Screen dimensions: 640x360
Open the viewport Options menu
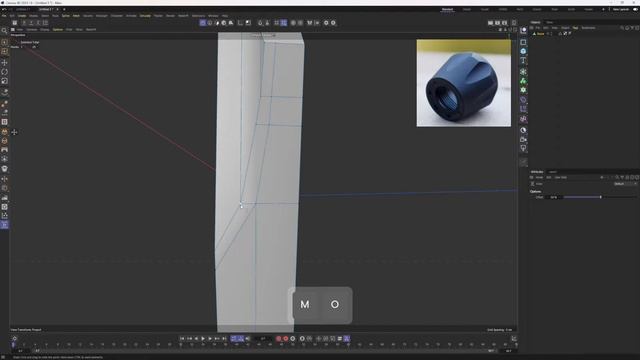[x=58, y=29]
